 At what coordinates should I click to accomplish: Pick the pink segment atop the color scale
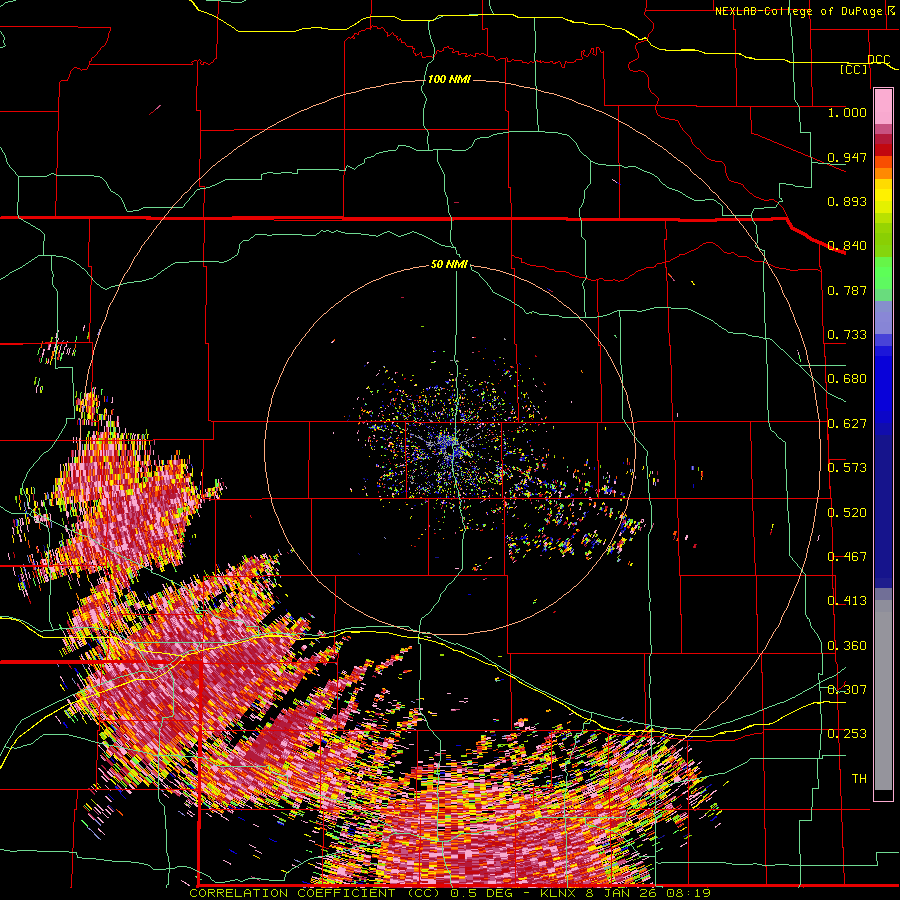click(x=883, y=106)
